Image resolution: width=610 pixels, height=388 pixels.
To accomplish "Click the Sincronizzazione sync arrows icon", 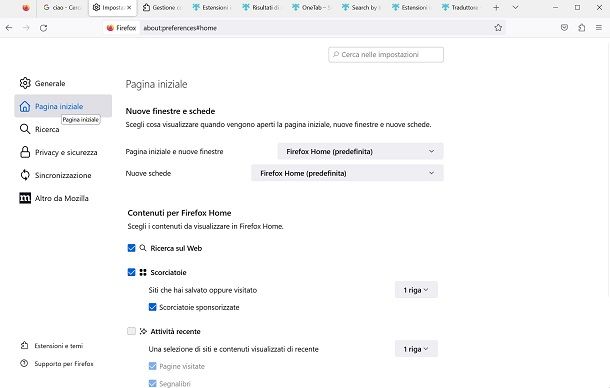I will click(25, 175).
